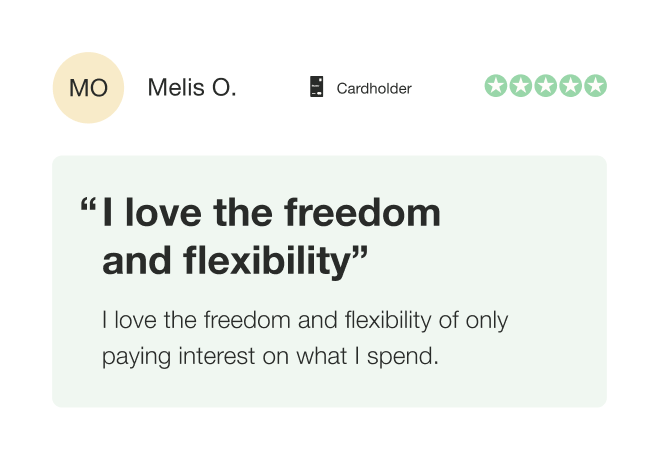The width and height of the screenshot is (659, 460).
Task: Click the word 'spend.' ending the review
Action: [x=403, y=357]
